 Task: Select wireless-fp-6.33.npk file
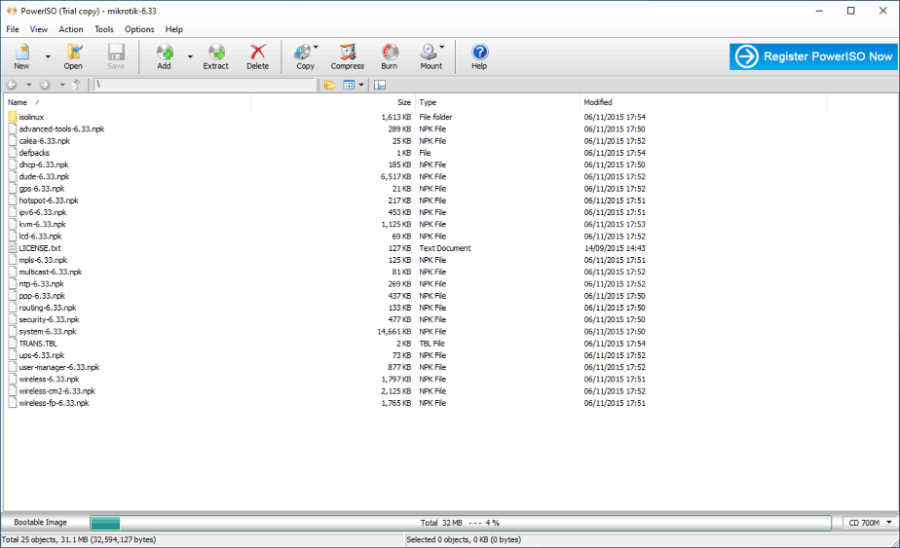[x=54, y=403]
